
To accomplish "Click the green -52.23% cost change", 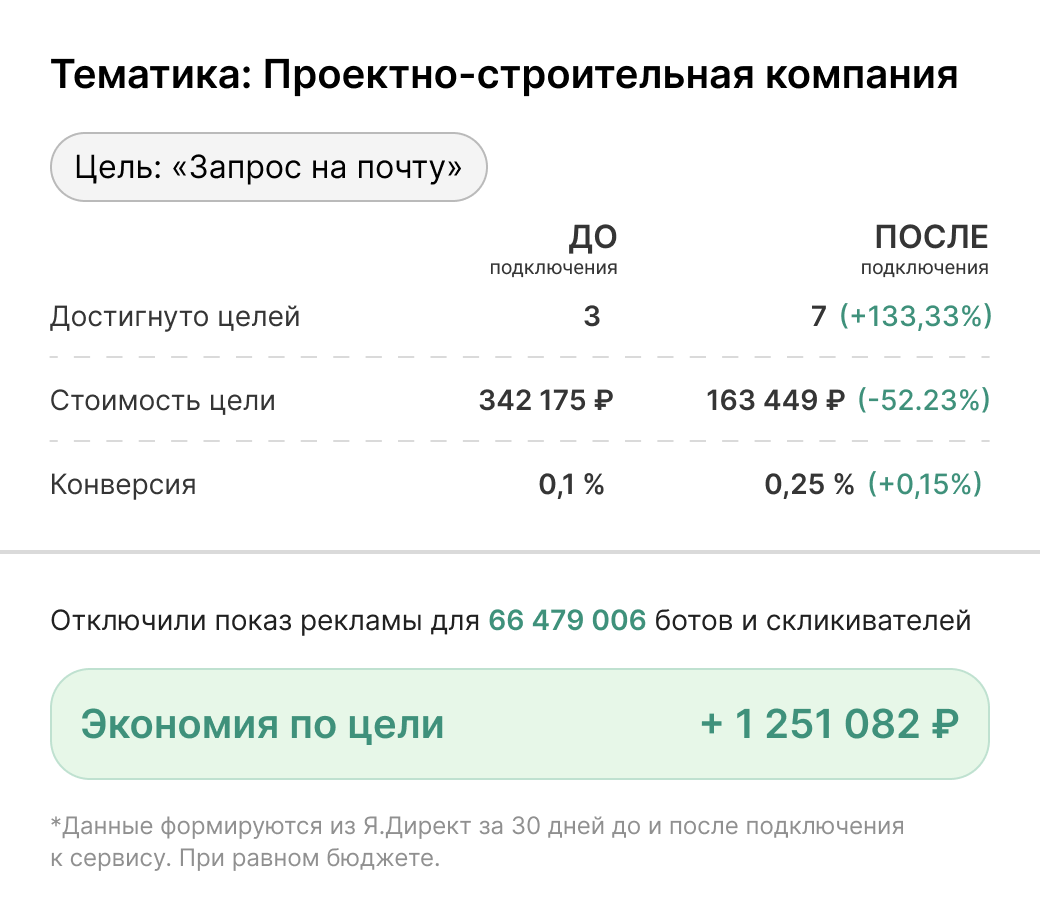I will [x=923, y=401].
